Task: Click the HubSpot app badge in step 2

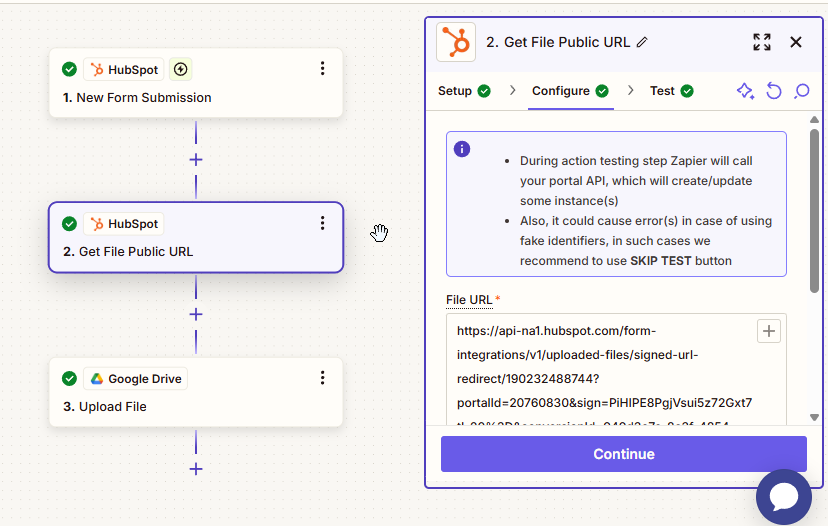Action: pyautogui.click(x=124, y=224)
